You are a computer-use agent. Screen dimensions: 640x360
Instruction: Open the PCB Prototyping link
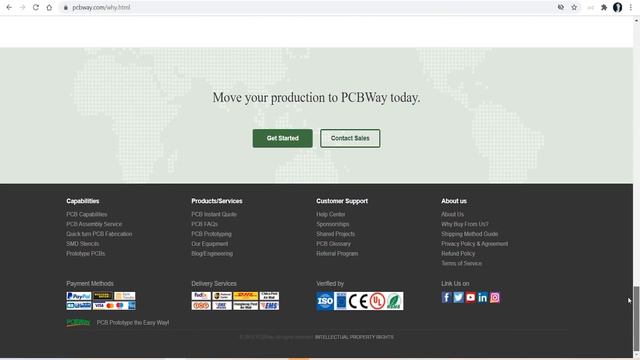211,234
